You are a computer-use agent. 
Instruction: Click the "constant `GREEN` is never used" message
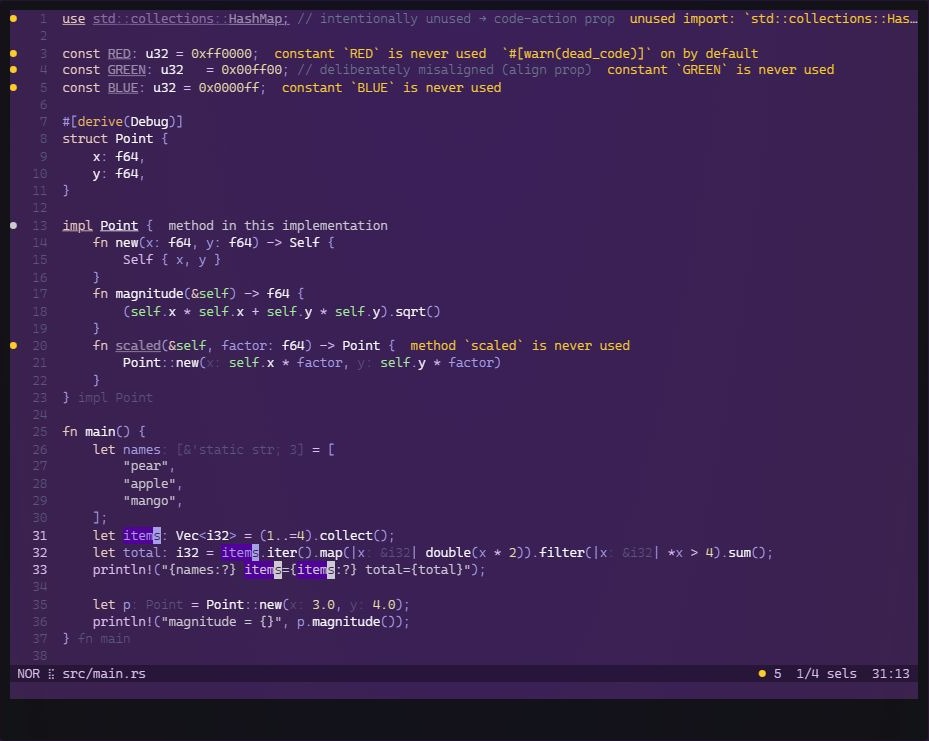point(720,70)
